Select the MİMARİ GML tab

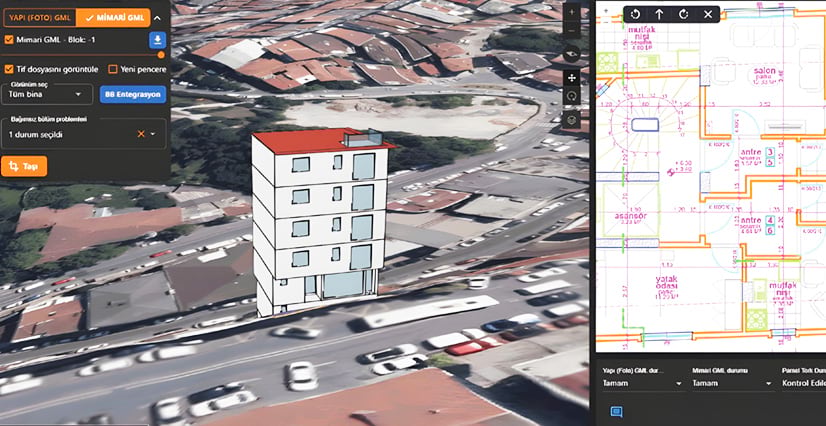coord(113,17)
